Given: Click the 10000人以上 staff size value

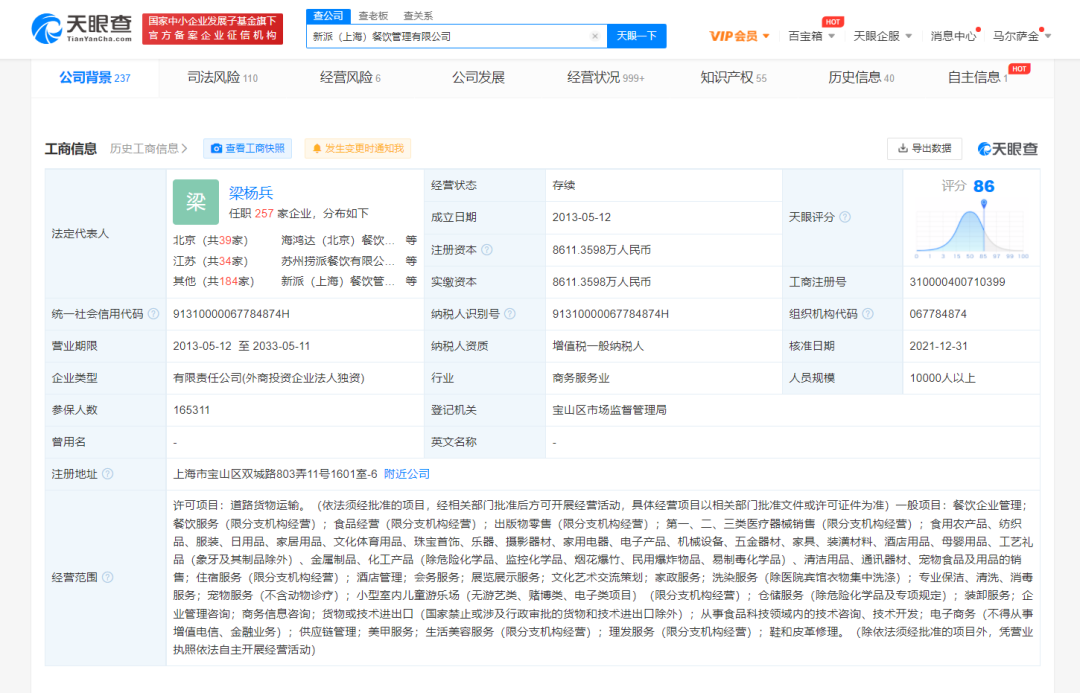Looking at the screenshot, I should tap(943, 377).
